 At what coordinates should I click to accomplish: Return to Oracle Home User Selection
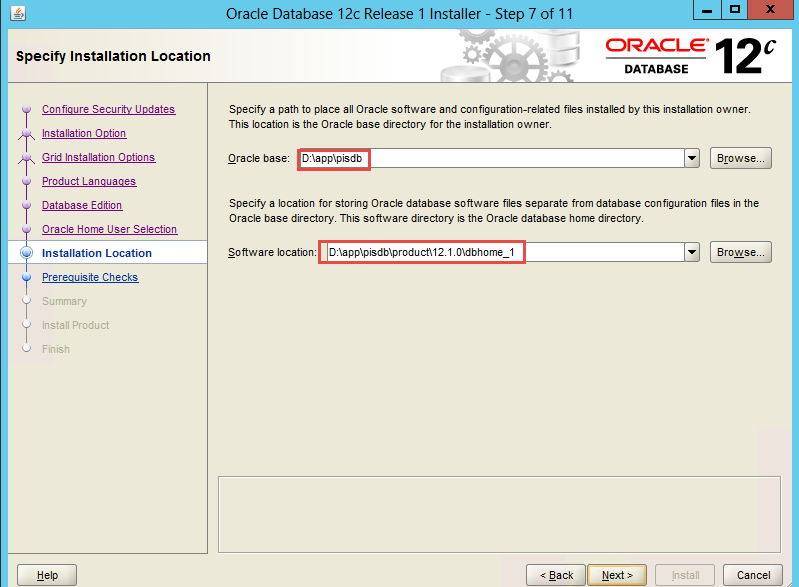click(109, 229)
